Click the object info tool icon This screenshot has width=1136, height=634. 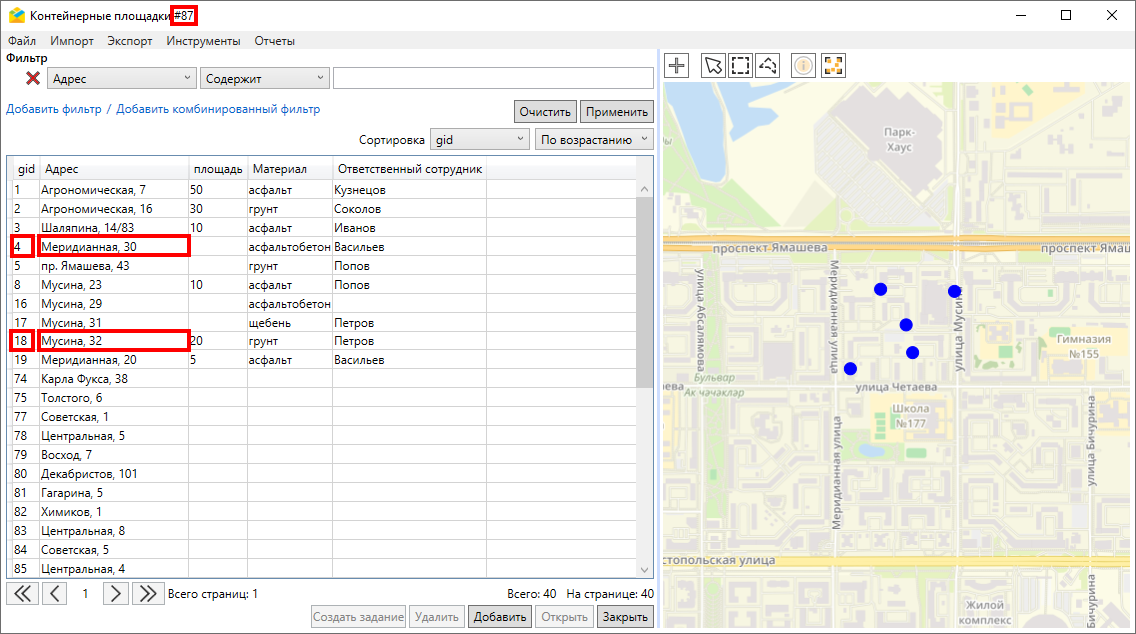[803, 66]
